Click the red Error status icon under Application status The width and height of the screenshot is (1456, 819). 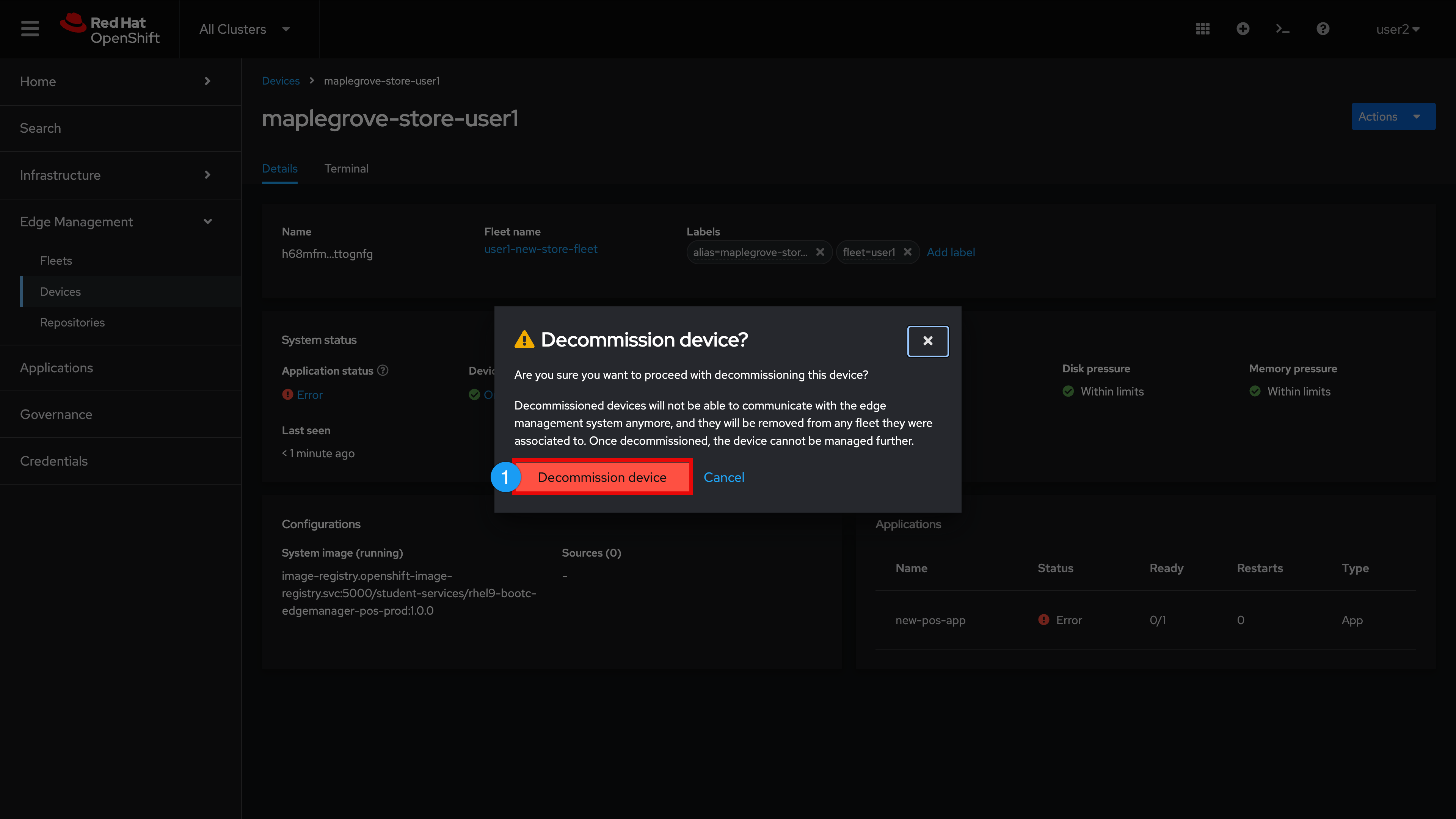[287, 394]
